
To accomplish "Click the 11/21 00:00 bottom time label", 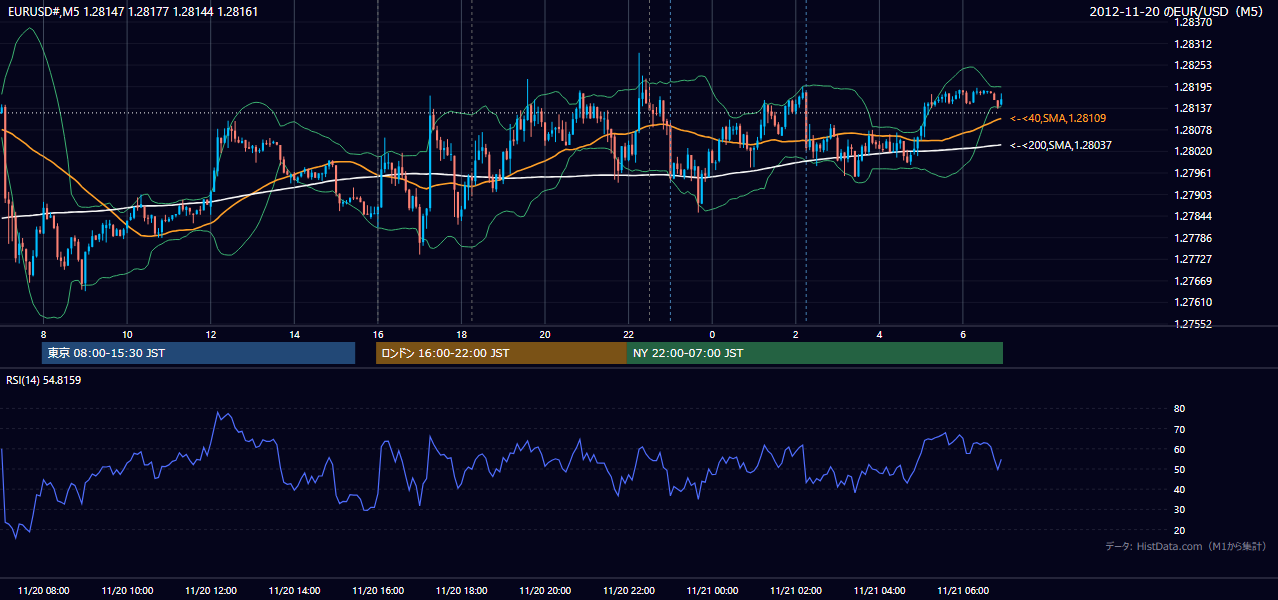I will pyautogui.click(x=712, y=591).
